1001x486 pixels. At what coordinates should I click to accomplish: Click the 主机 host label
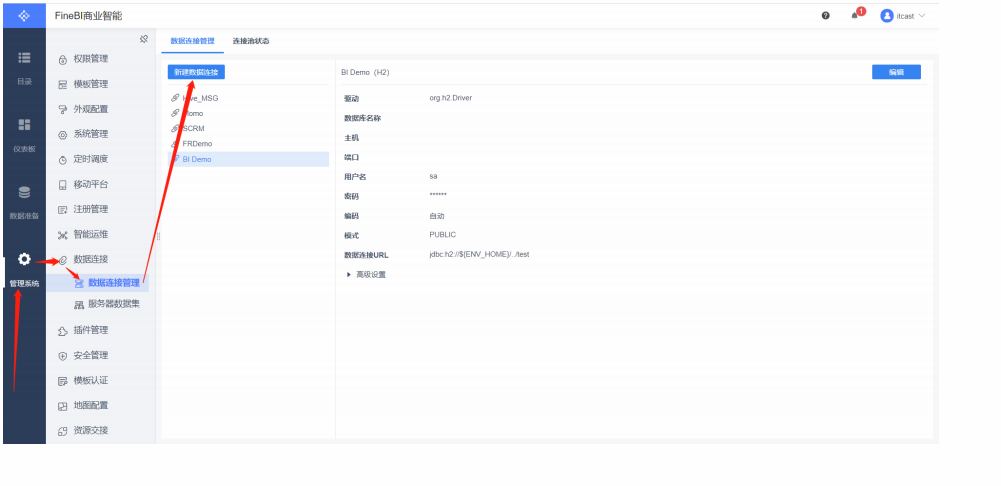[x=352, y=137]
